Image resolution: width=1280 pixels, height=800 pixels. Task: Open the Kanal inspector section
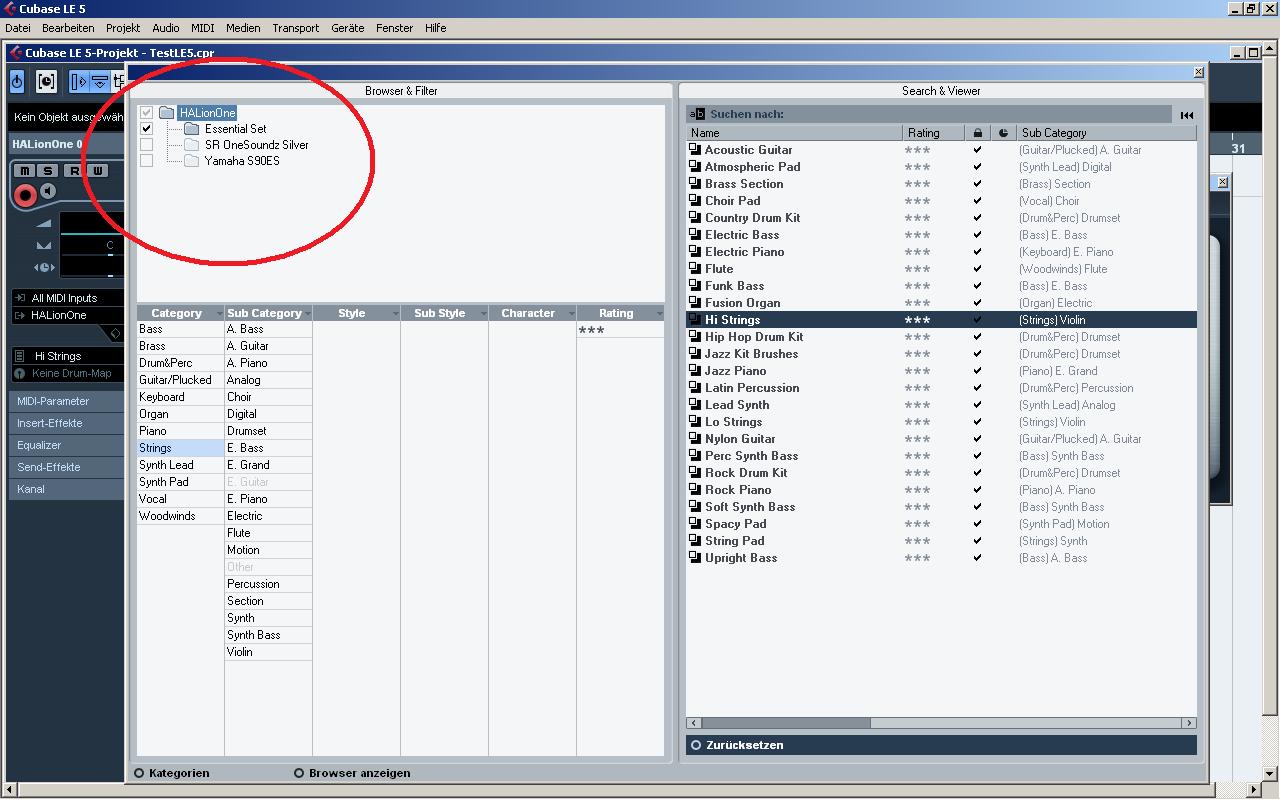[x=67, y=489]
